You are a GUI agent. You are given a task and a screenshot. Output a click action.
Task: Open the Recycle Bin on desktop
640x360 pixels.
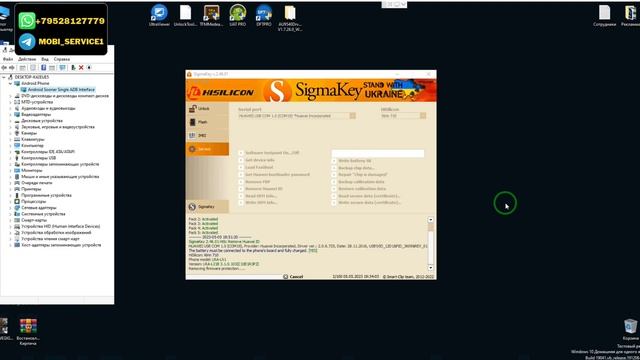click(631, 329)
